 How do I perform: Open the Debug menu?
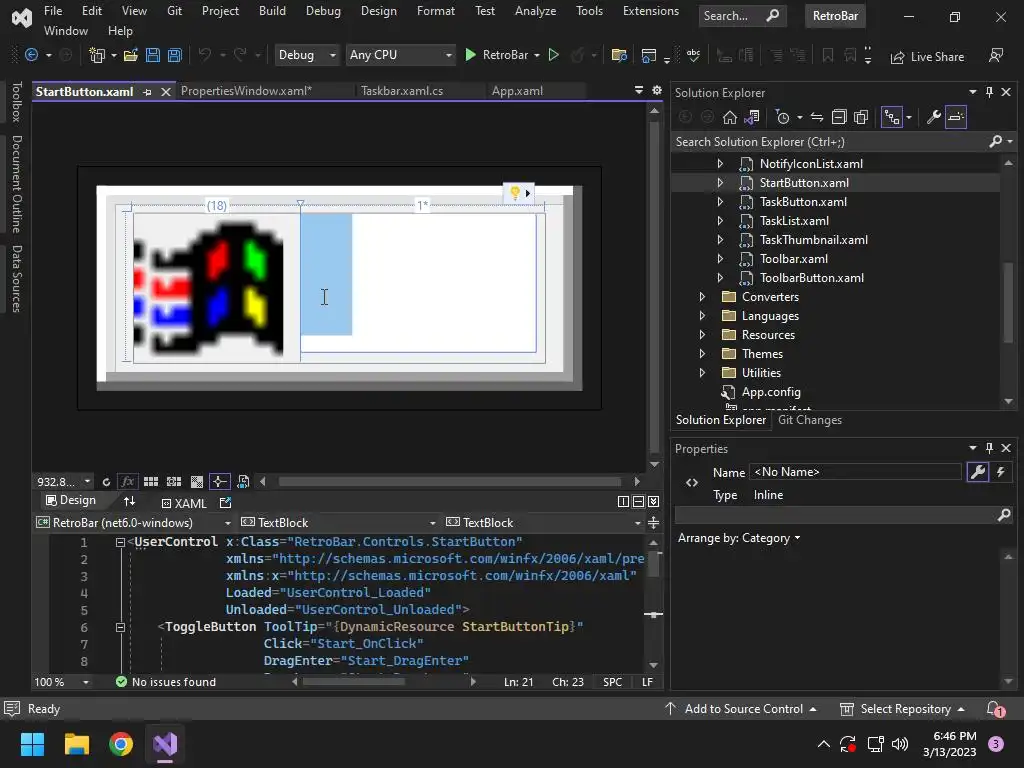323,11
